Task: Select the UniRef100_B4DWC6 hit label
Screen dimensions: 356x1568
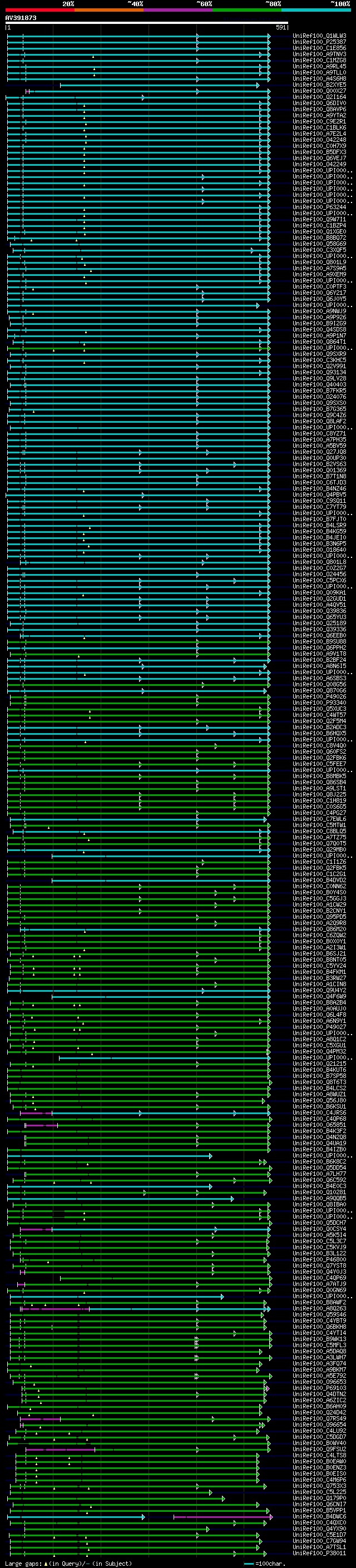Action: (x=319, y=1516)
